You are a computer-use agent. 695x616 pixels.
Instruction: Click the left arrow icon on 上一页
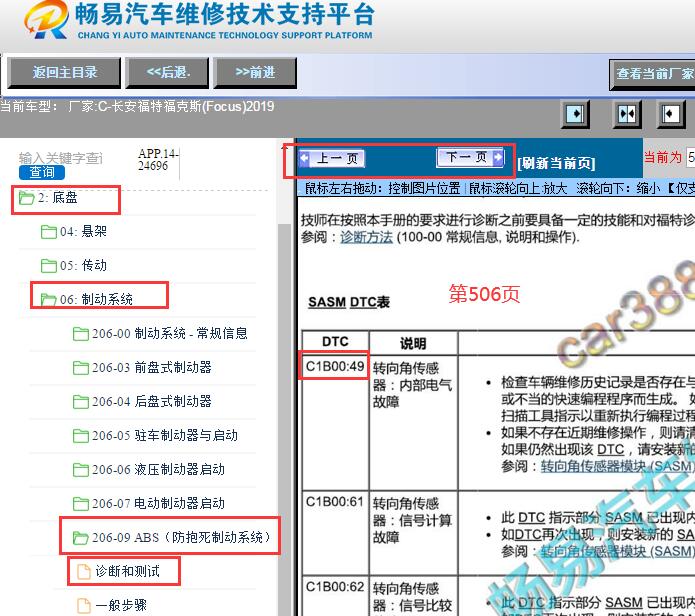click(304, 158)
